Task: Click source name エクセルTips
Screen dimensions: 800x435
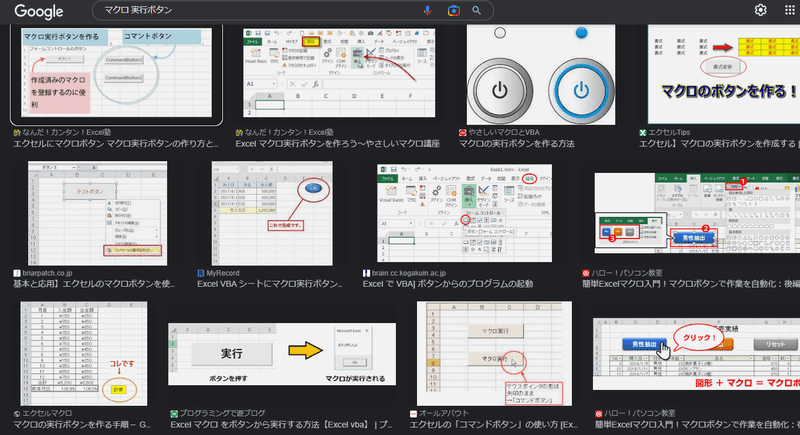Action: point(669,133)
